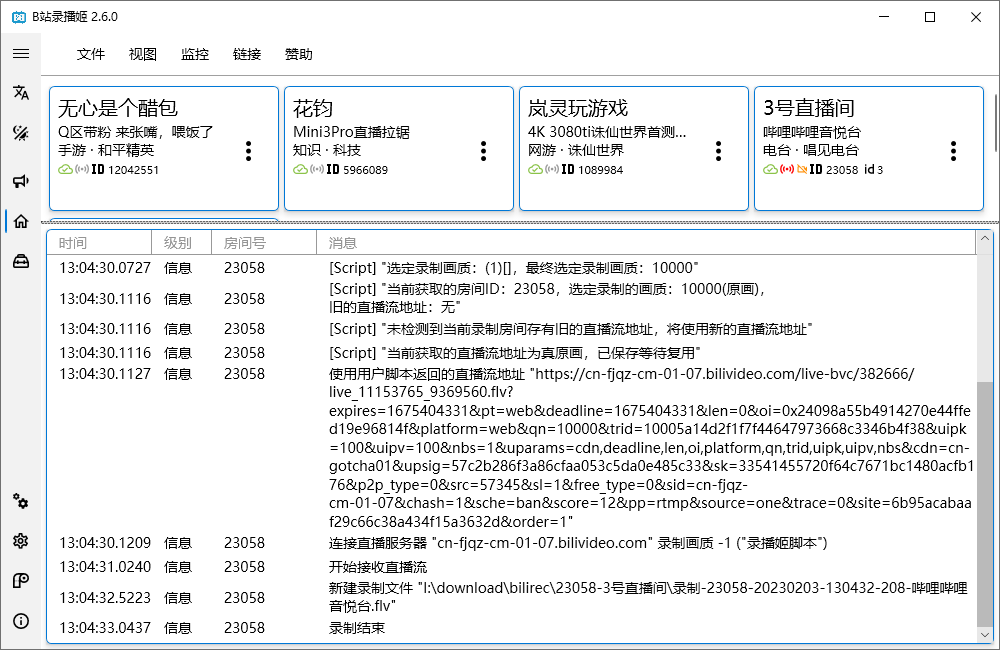Sort log by 房间号 column header
Screen dimensions: 1000x650
click(x=264, y=243)
